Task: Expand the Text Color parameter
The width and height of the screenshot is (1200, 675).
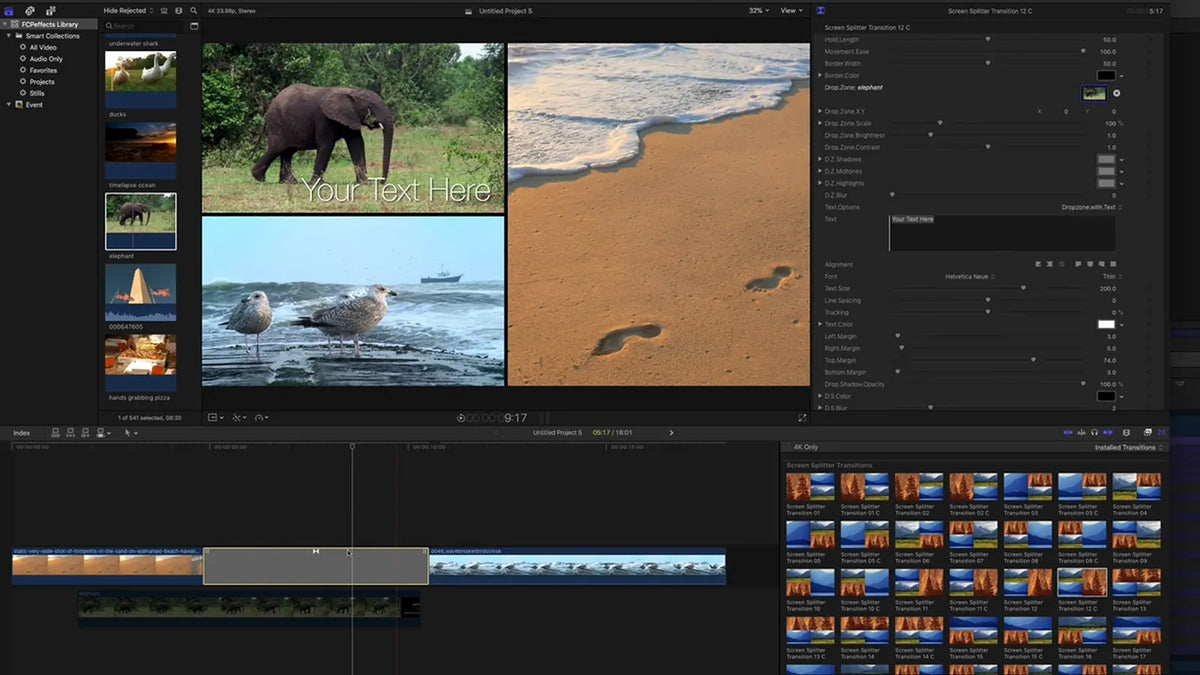Action: (820, 324)
